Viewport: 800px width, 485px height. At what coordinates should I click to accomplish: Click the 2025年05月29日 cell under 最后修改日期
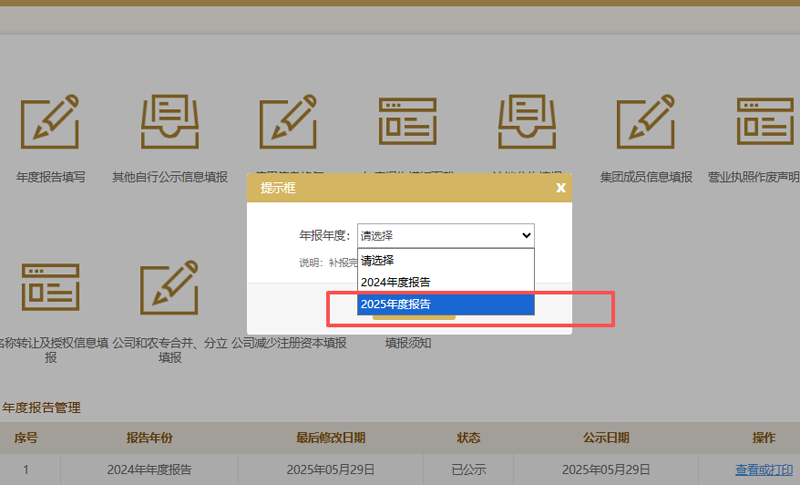tap(331, 469)
